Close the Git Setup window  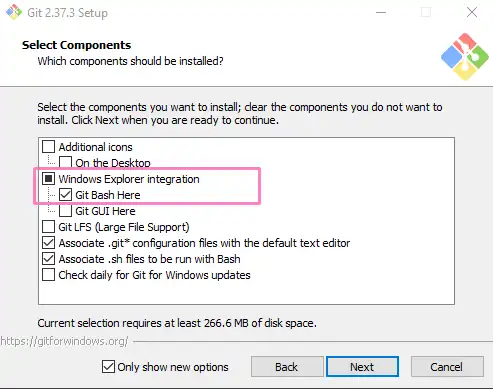click(472, 13)
